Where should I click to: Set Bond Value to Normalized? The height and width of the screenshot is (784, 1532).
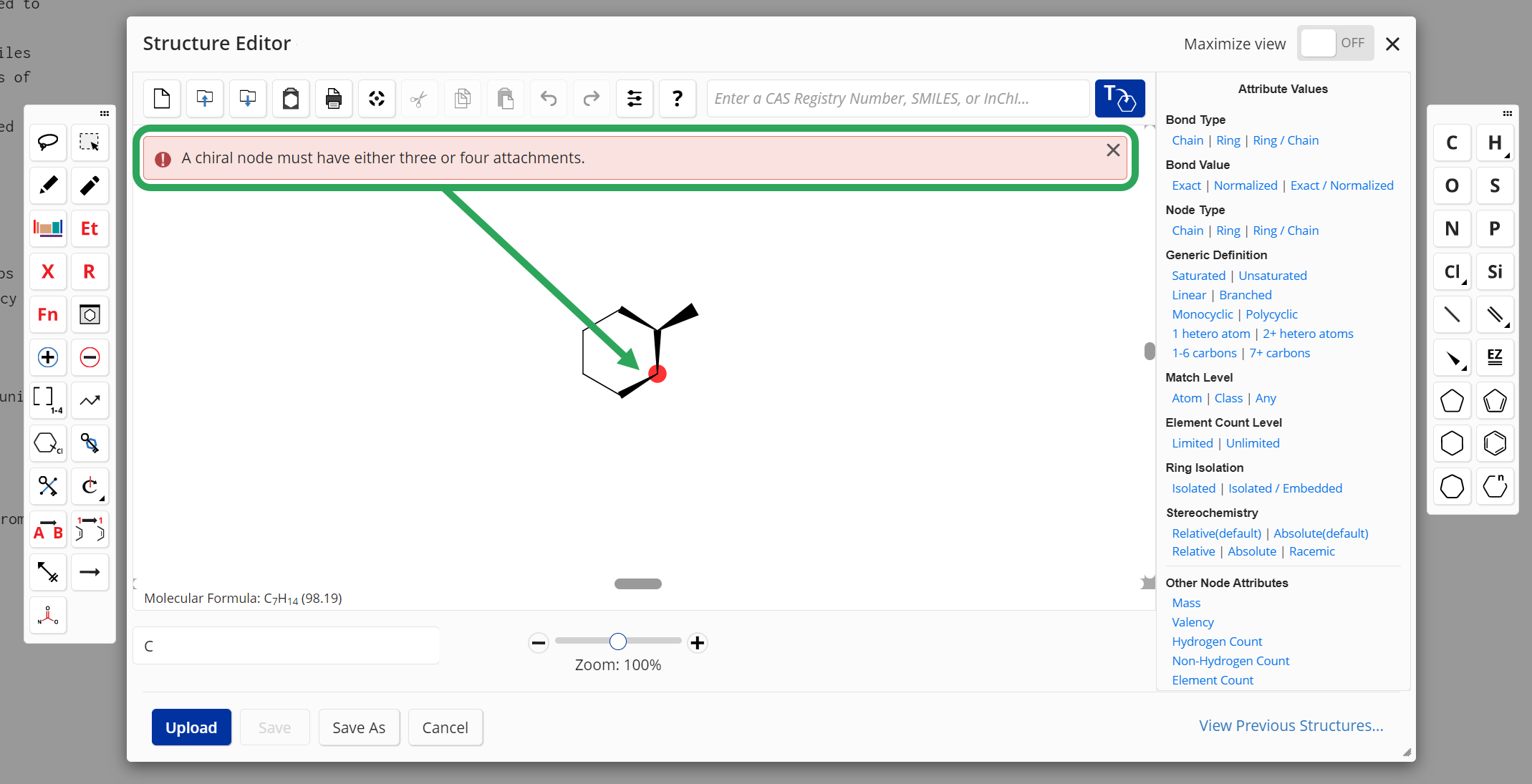[x=1246, y=185]
